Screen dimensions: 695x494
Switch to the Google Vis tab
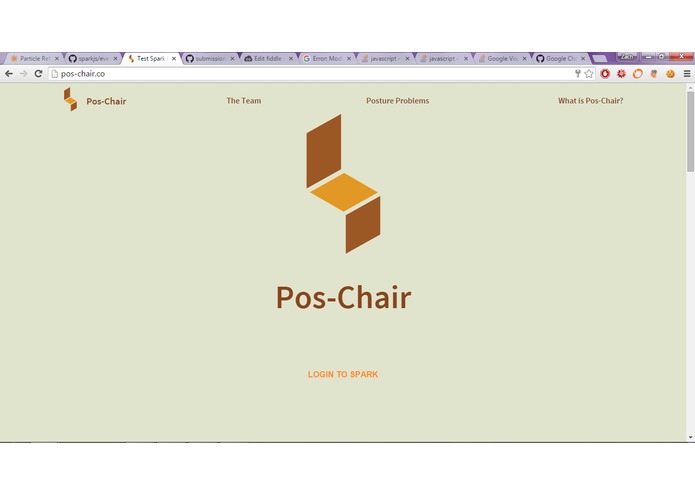point(502,58)
